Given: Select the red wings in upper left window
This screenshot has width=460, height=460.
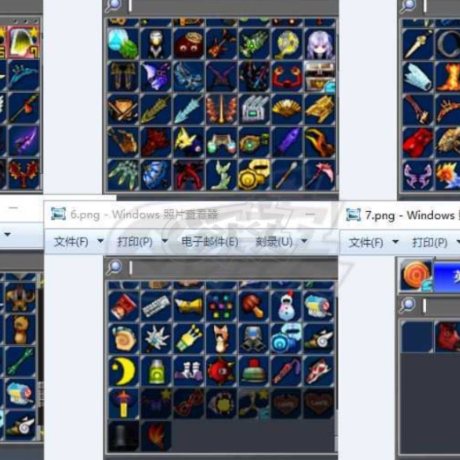Looking at the screenshot, I should coord(23,174).
